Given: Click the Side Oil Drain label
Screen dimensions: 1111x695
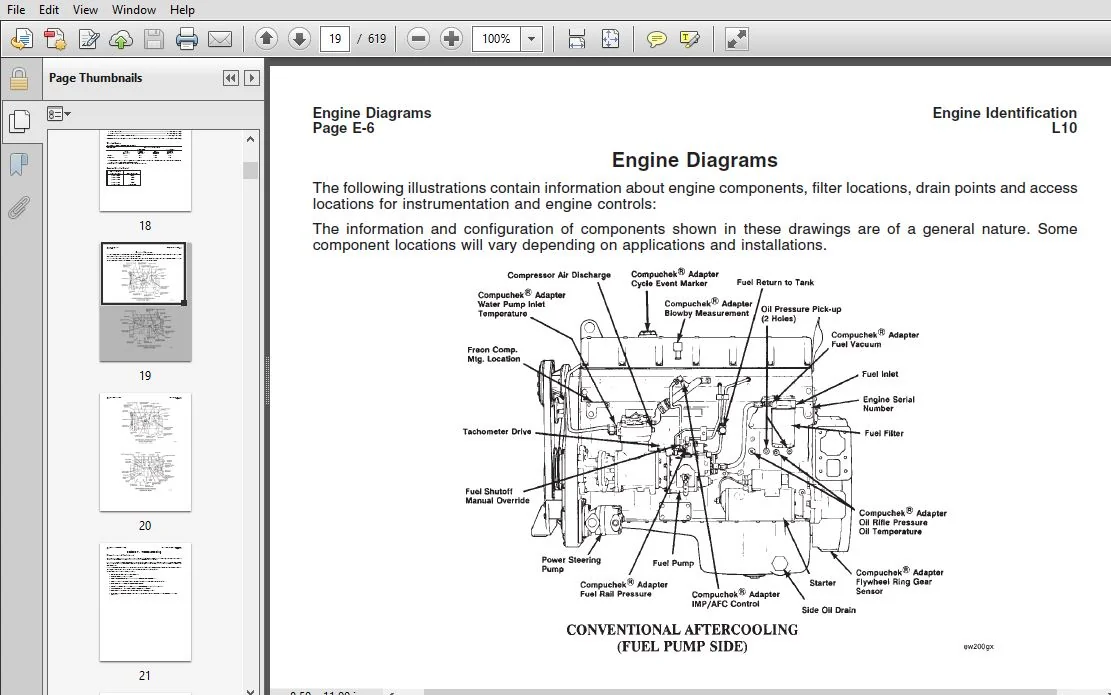Looking at the screenshot, I should point(828,610).
